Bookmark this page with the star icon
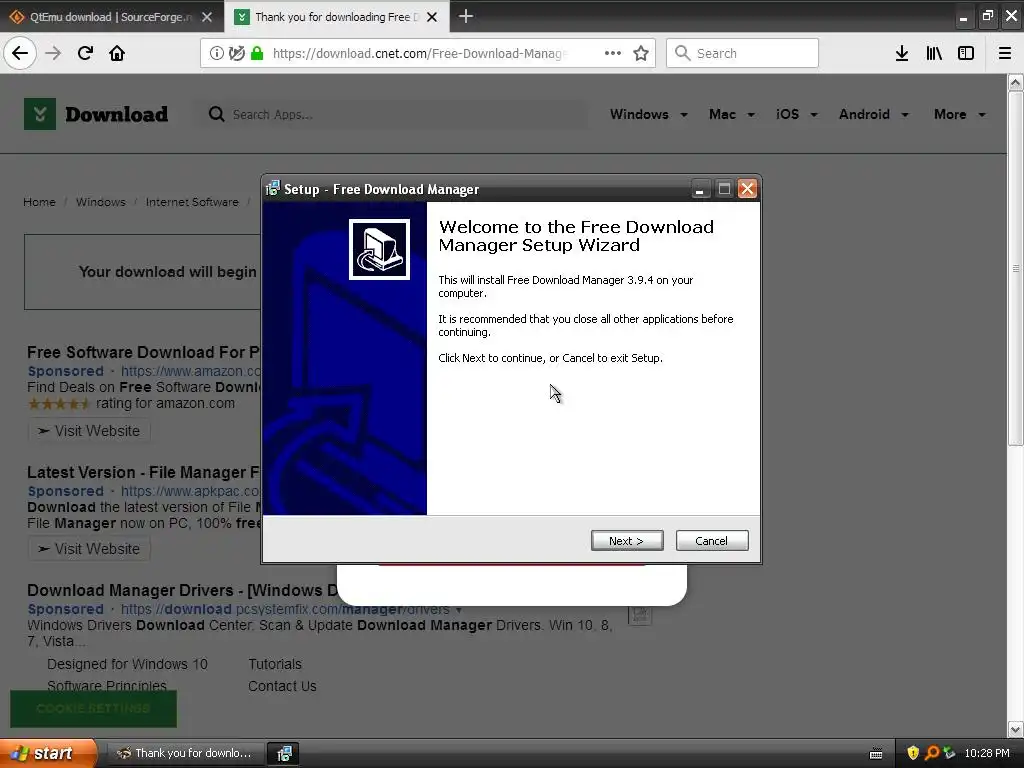1024x768 pixels. pos(641,53)
